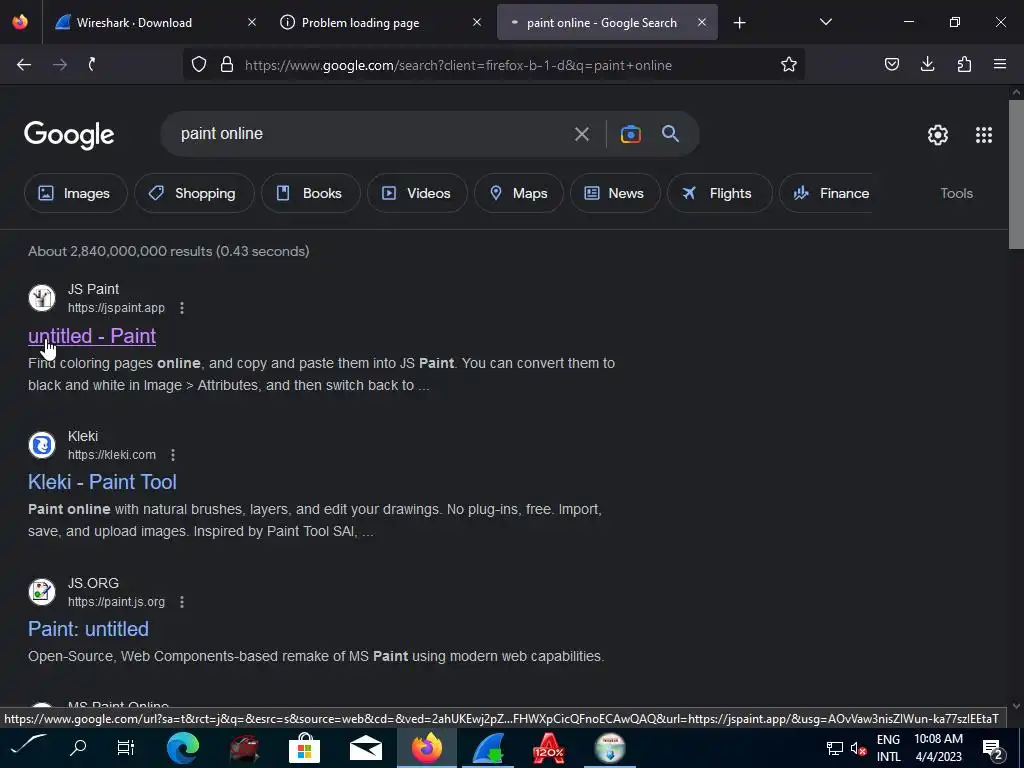Close the paint online search tab
1024x768 pixels.
coord(701,22)
